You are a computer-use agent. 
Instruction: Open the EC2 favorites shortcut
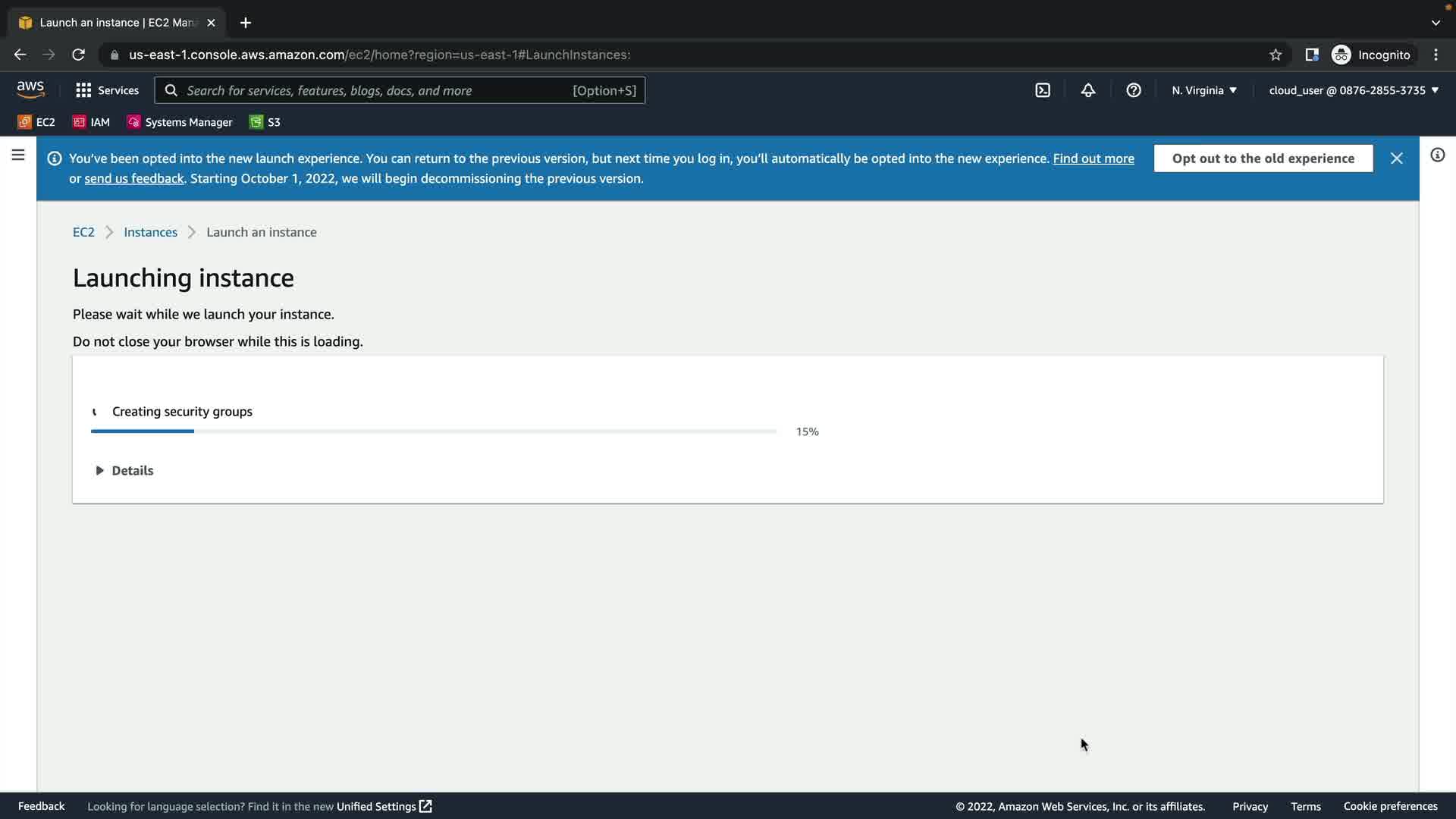click(36, 122)
